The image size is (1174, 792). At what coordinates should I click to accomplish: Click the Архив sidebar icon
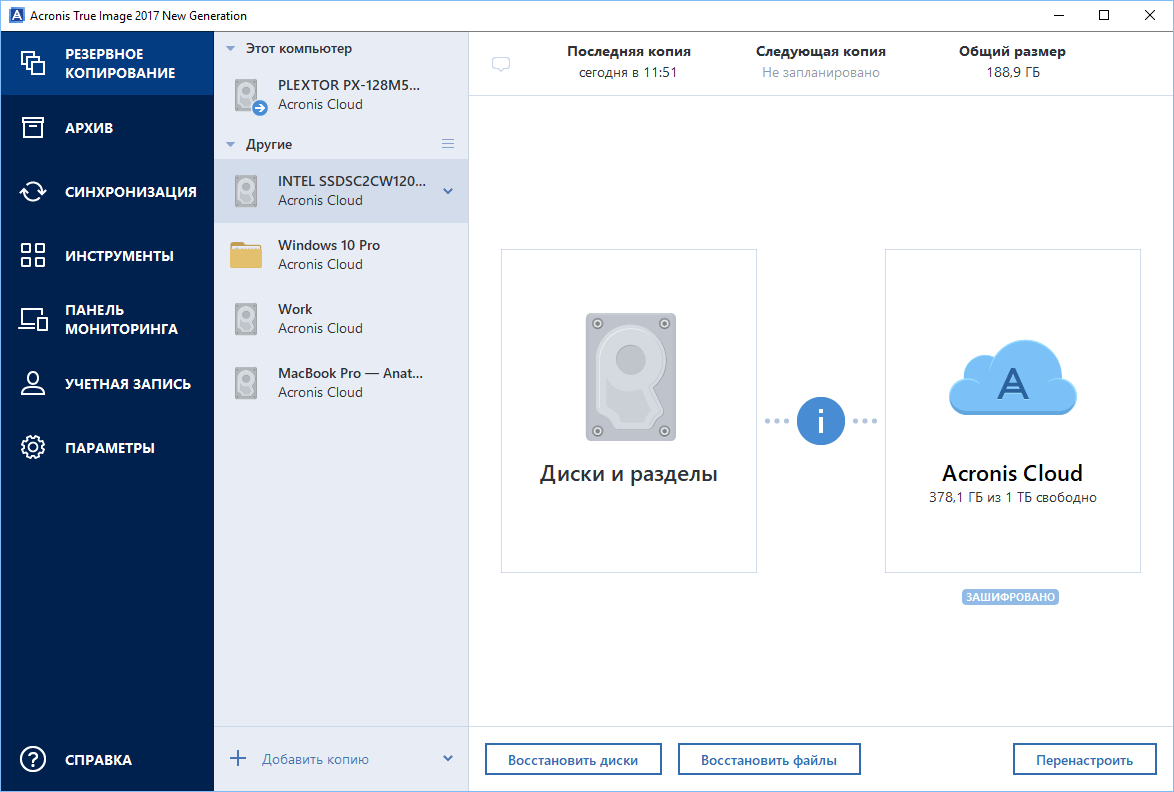(x=33, y=127)
